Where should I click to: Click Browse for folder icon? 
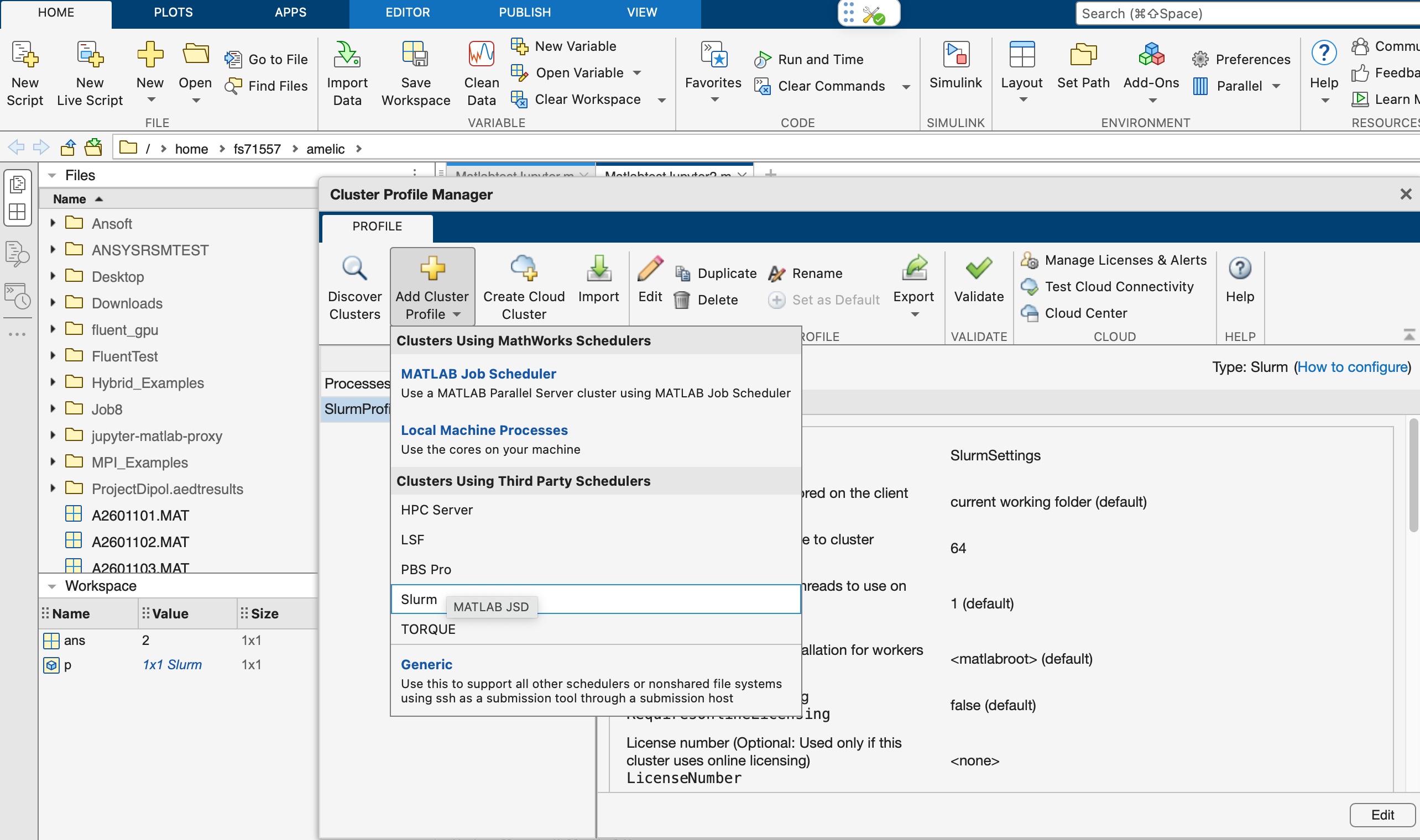pos(93,148)
